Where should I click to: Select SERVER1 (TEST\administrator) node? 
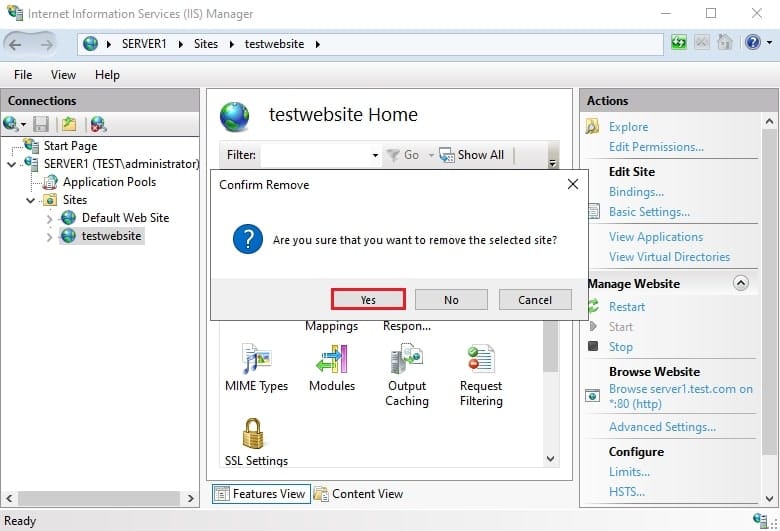click(121, 164)
